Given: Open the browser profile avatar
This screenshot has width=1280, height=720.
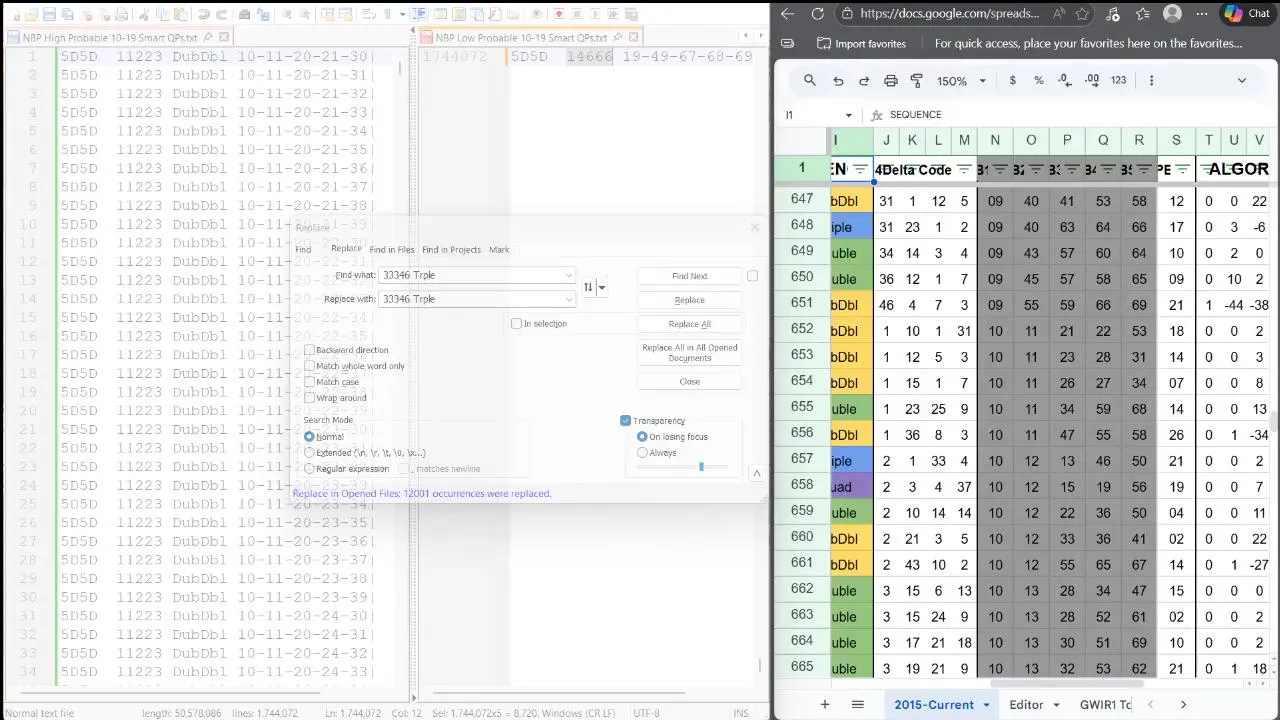Looking at the screenshot, I should 1173,14.
